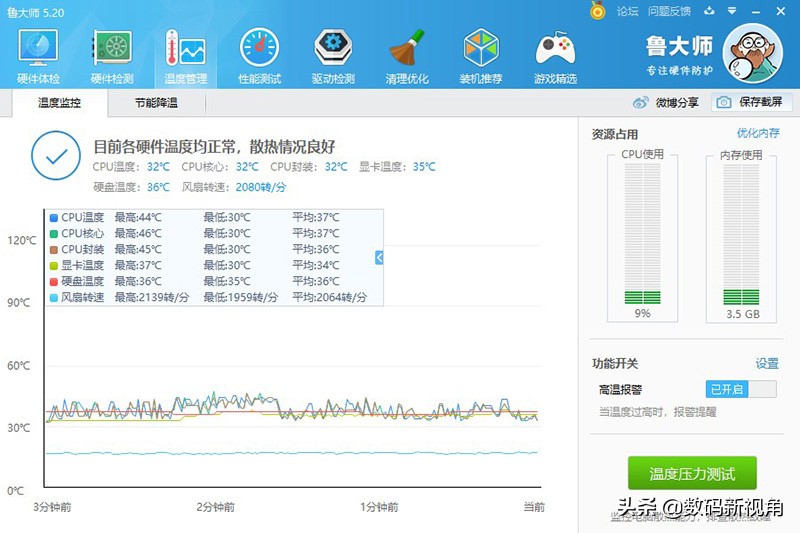Click the CPU核心 32℃ reading
Image resolution: width=800 pixels, height=533 pixels.
pos(220,167)
